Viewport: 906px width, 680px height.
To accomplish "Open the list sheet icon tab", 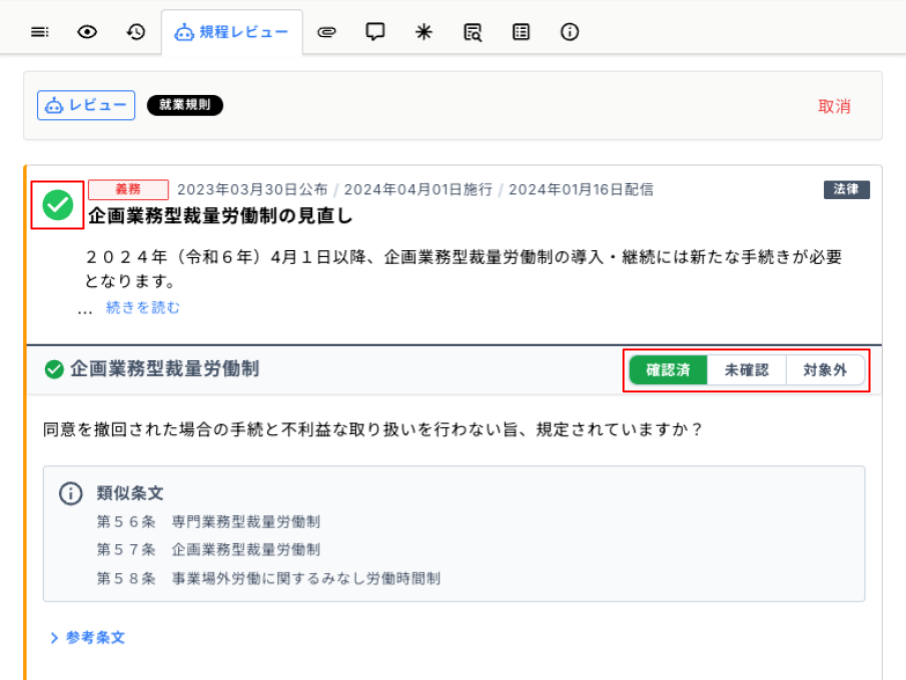I will point(521,32).
